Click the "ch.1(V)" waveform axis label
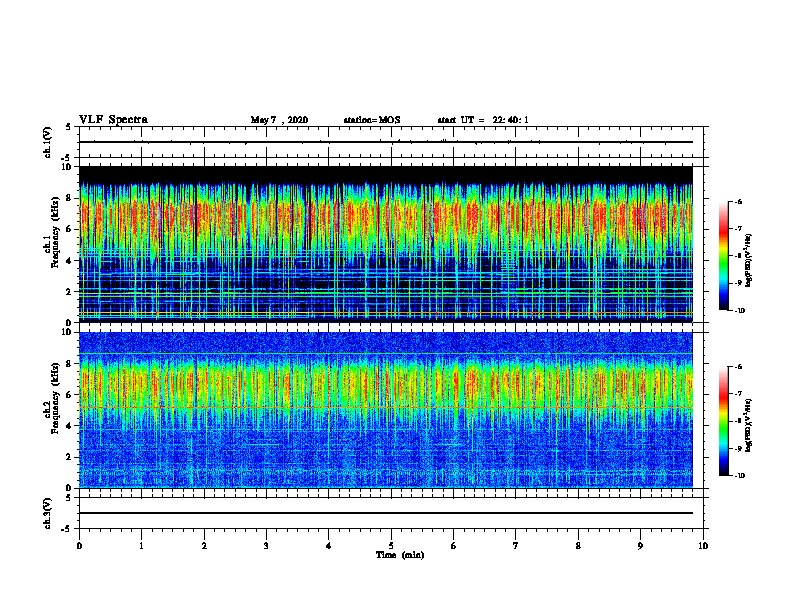792x612 pixels. point(48,142)
